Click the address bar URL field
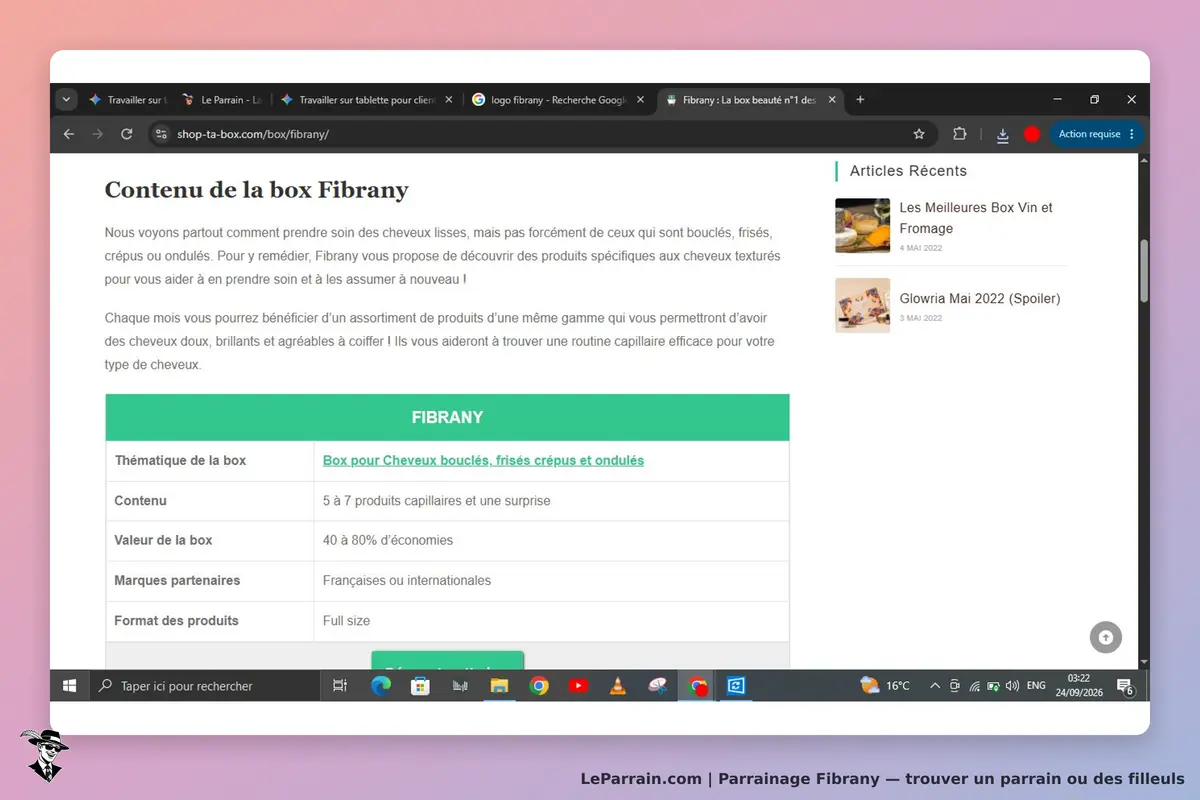 click(x=540, y=134)
